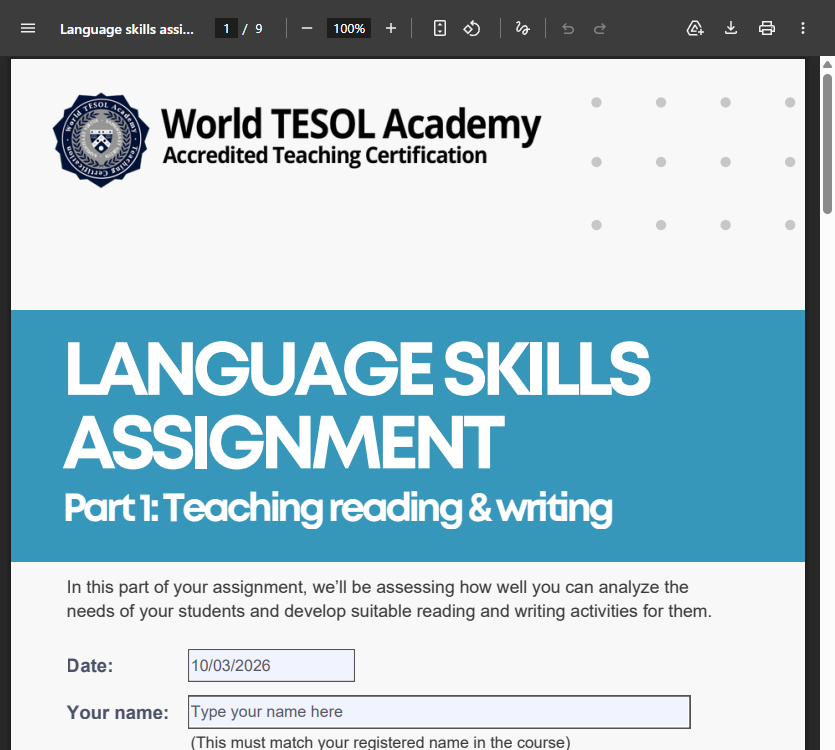Click the zoom in plus button
Screen dimensions: 835x750
[x=391, y=28]
